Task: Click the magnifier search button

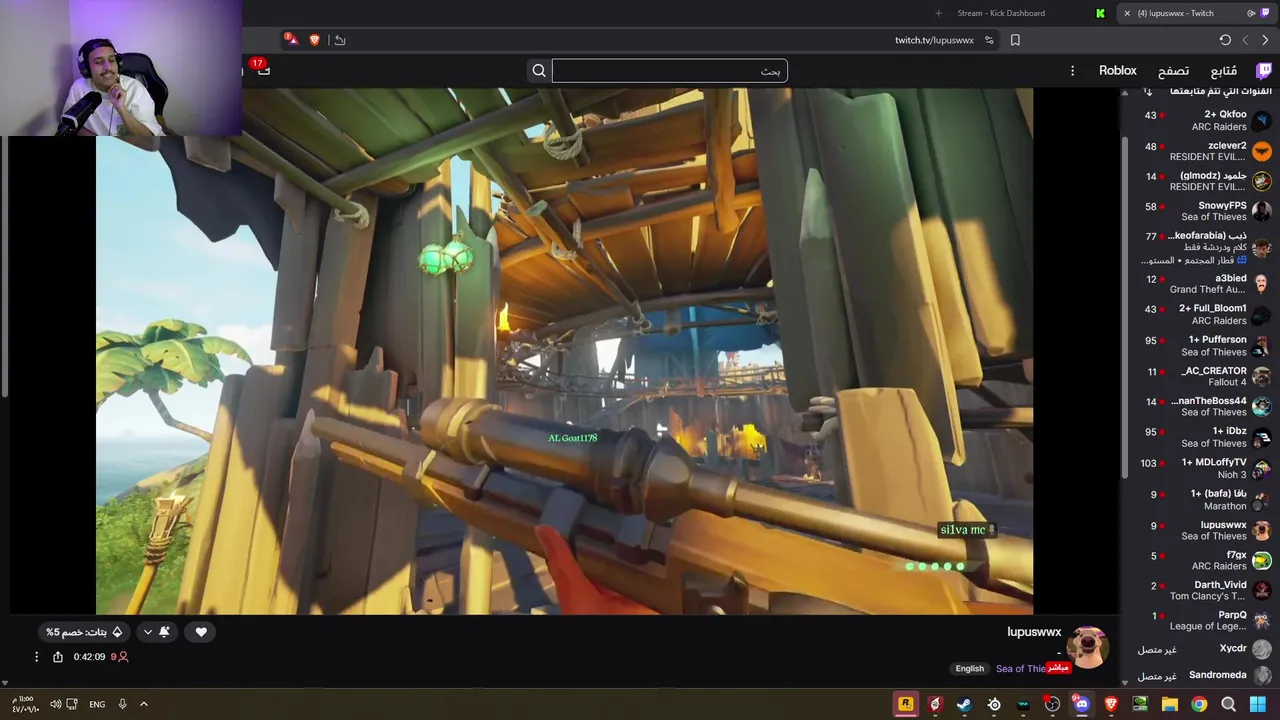Action: tap(539, 71)
